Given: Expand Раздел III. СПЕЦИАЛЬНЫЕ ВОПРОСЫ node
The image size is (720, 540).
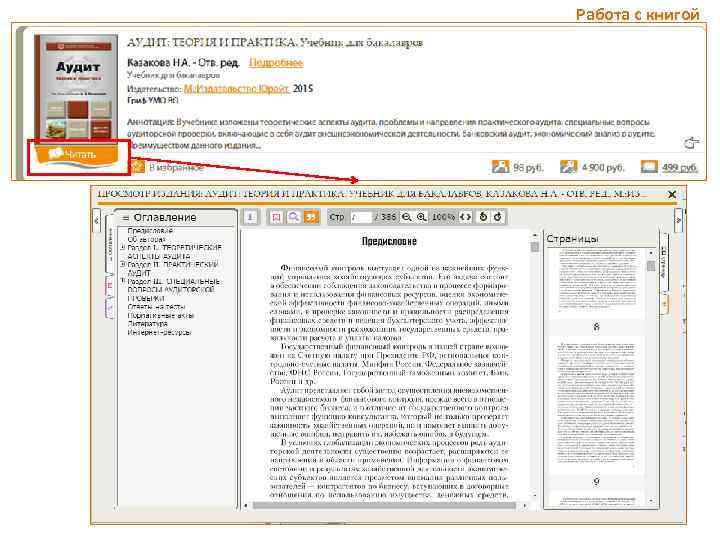Looking at the screenshot, I should [123, 281].
